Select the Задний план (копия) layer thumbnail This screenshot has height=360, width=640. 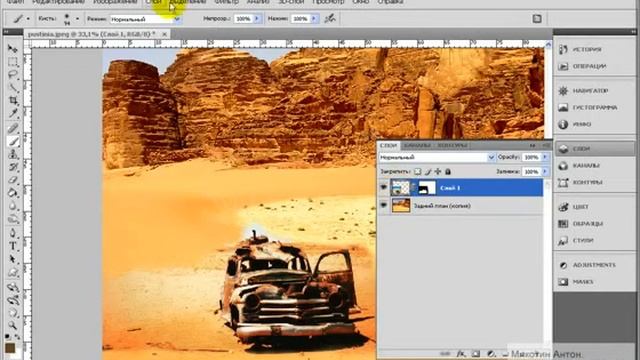point(401,205)
